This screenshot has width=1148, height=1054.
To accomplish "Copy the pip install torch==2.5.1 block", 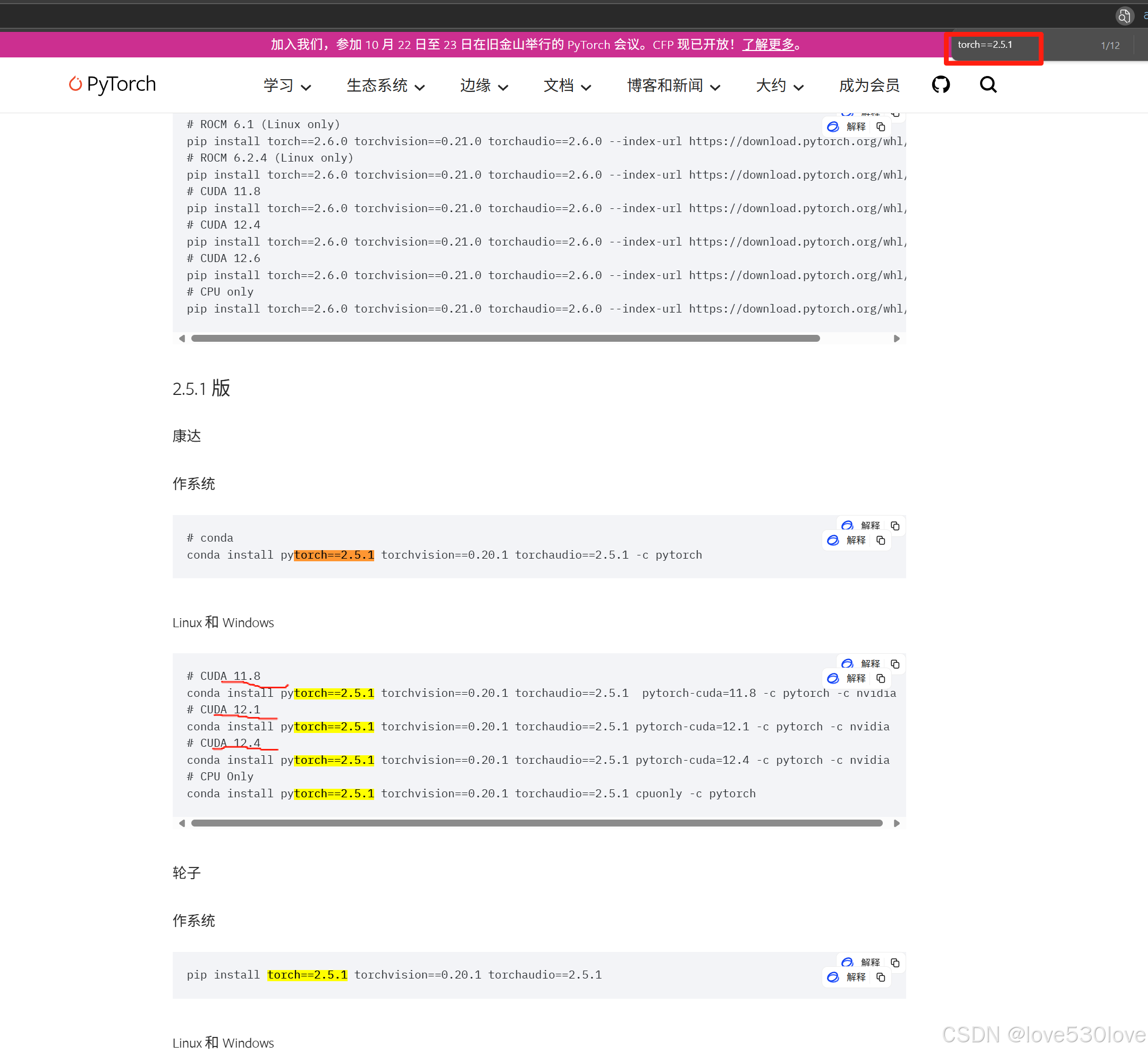I will [881, 977].
